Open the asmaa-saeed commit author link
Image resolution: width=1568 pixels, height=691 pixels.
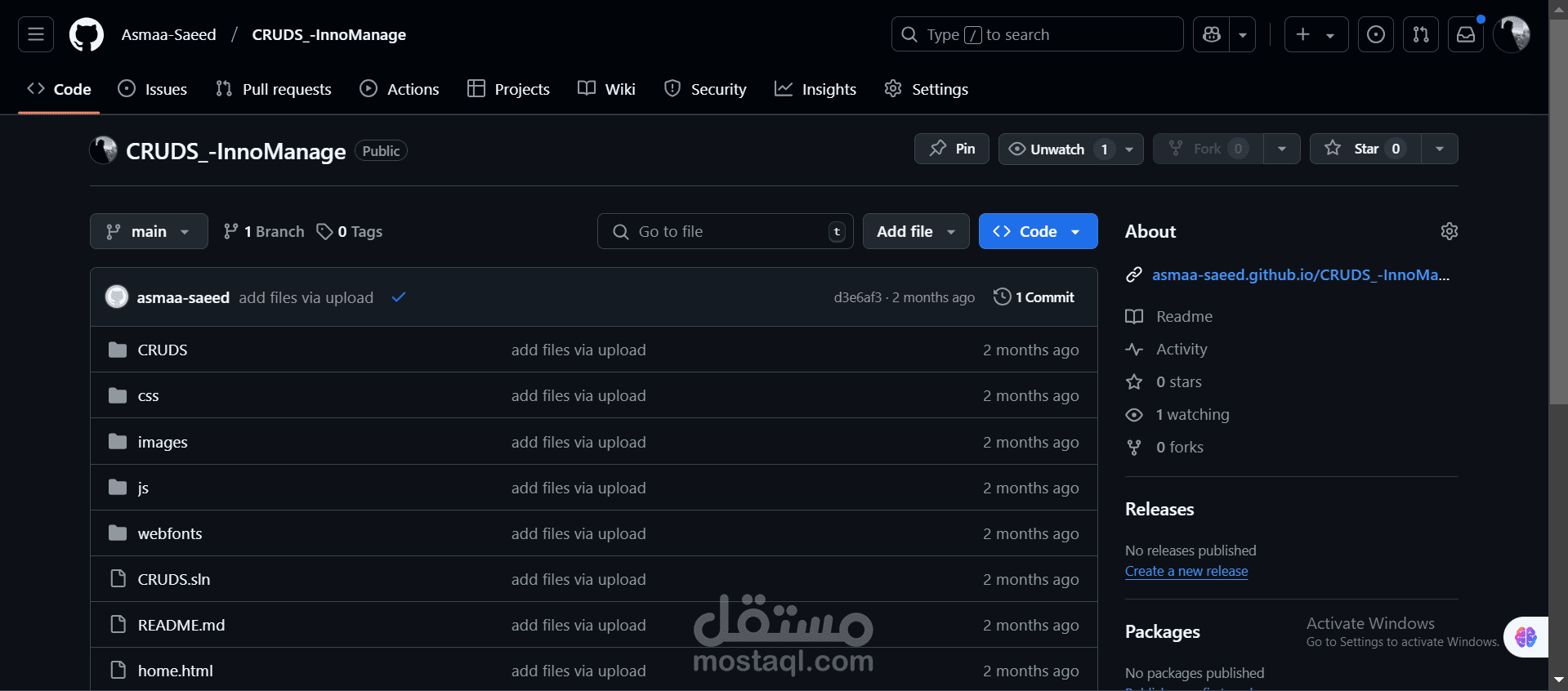click(183, 297)
